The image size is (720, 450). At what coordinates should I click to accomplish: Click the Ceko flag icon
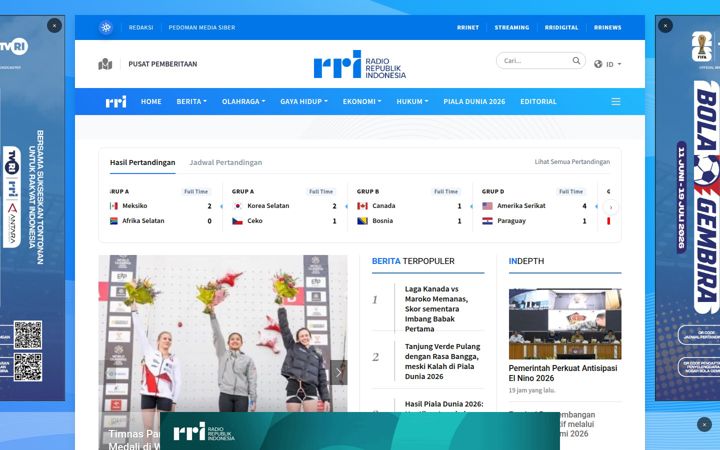point(237,221)
